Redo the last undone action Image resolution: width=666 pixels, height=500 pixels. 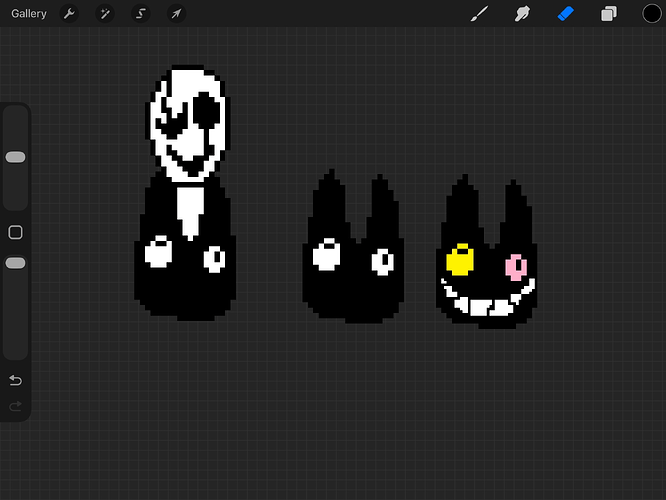coord(16,407)
